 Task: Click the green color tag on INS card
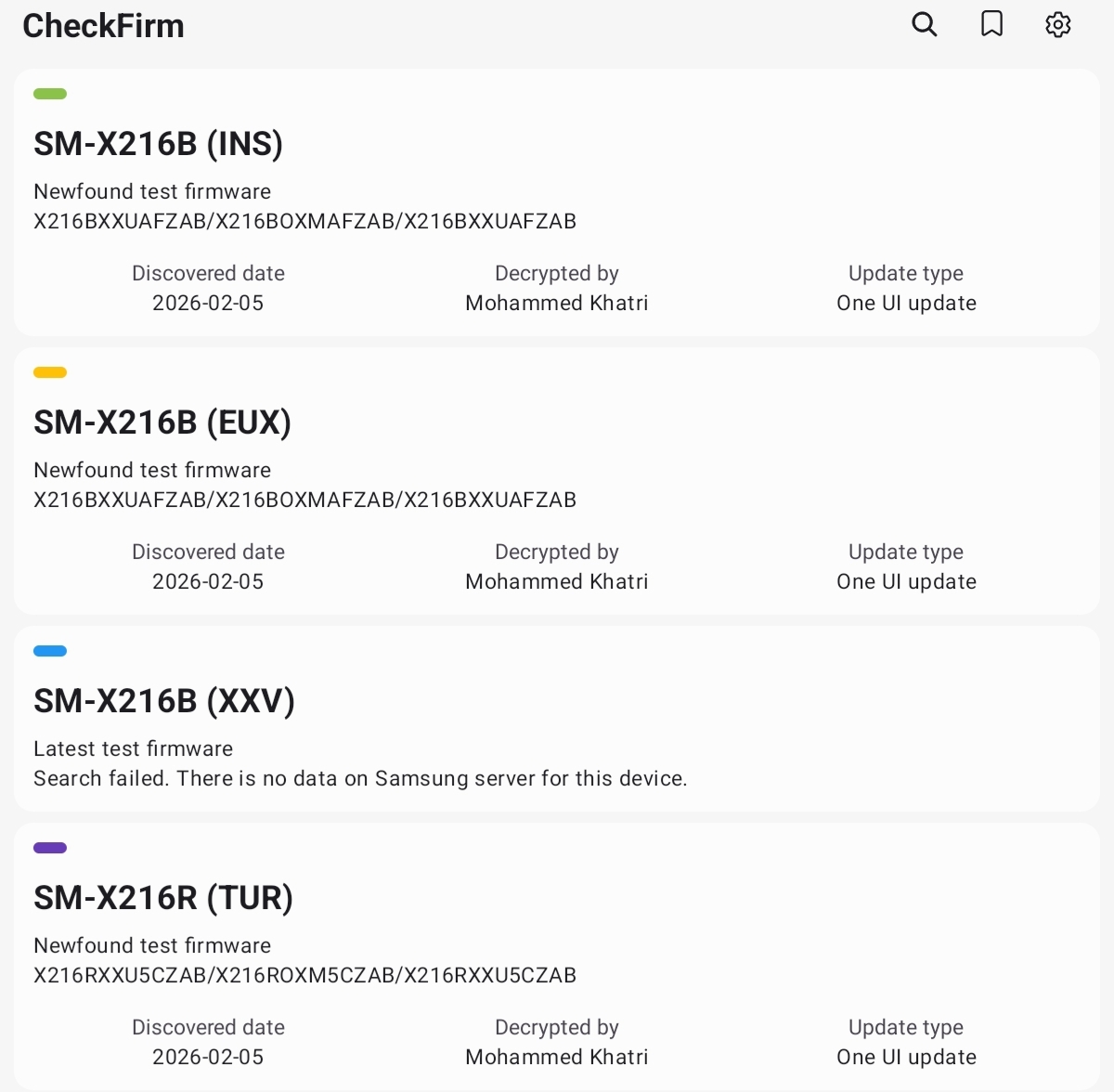(50, 94)
